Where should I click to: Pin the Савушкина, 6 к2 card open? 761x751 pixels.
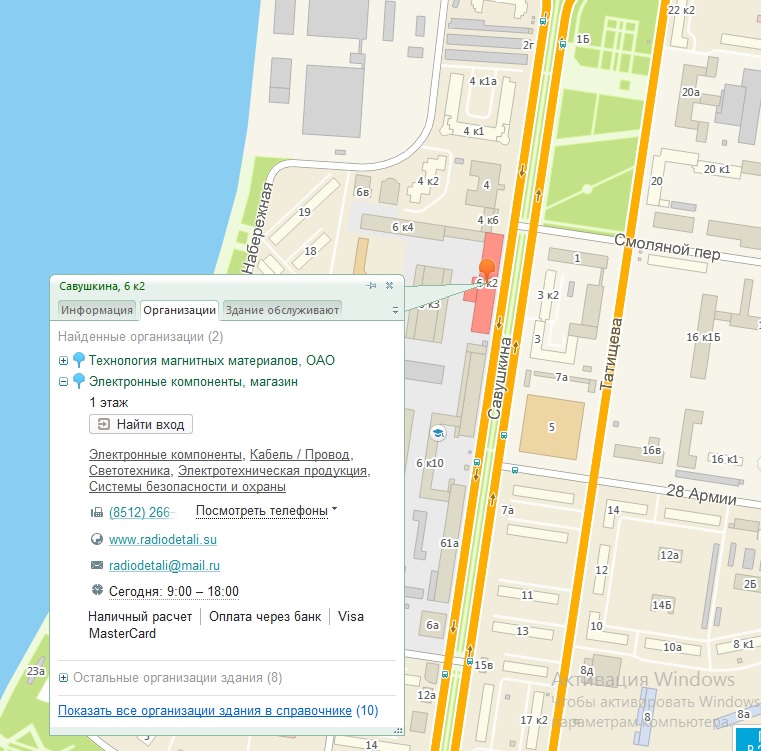(x=372, y=285)
